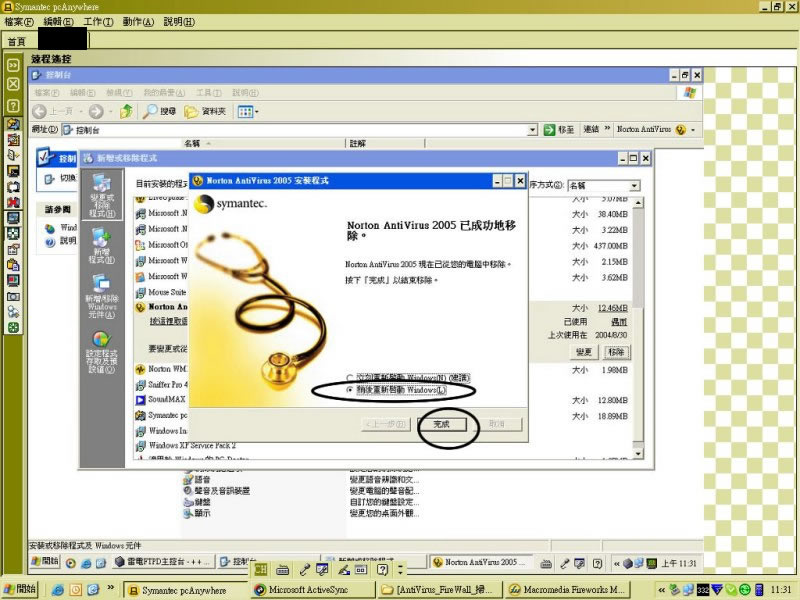Open Norton AntiVirus toolbar dropdown arrow
The image size is (800, 600).
(x=693, y=130)
